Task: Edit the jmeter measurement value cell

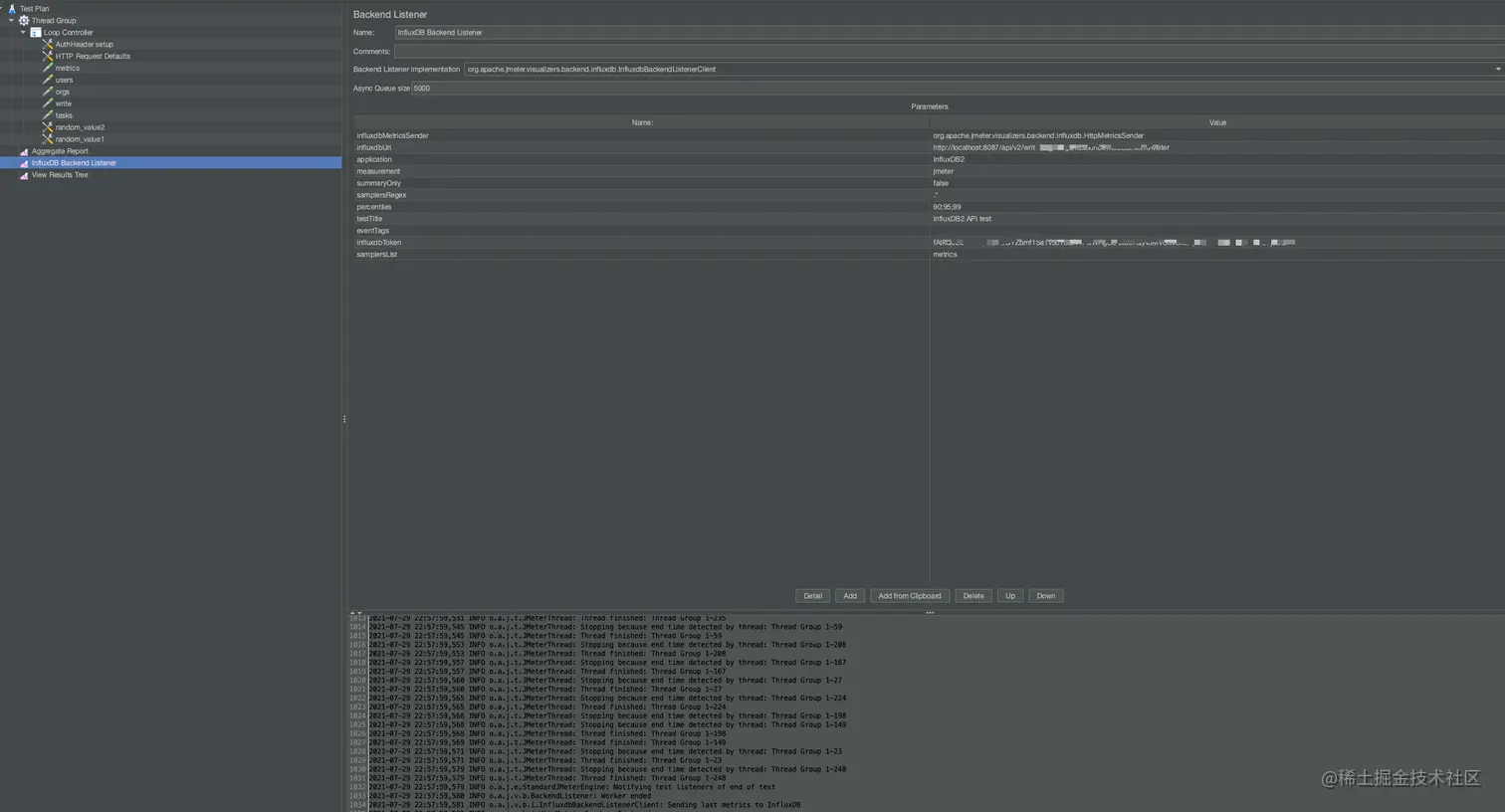Action: [1217, 171]
